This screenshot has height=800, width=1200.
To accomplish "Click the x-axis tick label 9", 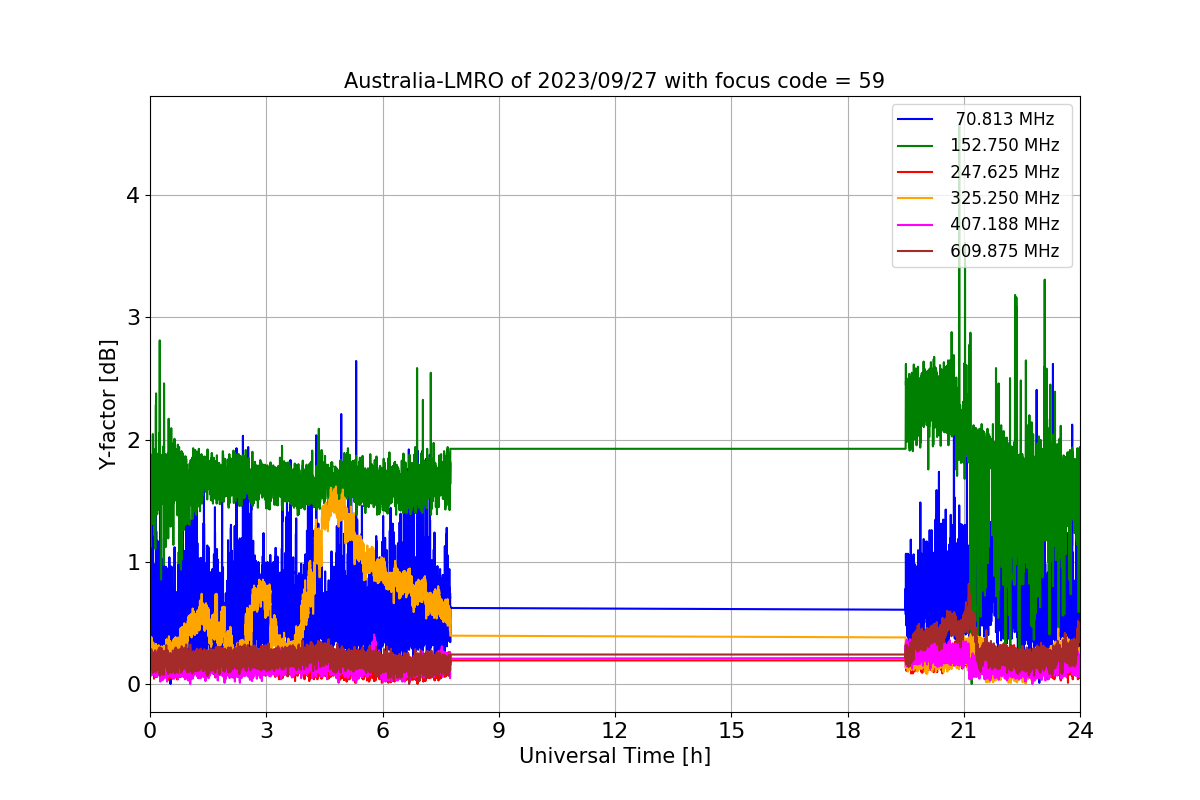I will pyautogui.click(x=498, y=730).
